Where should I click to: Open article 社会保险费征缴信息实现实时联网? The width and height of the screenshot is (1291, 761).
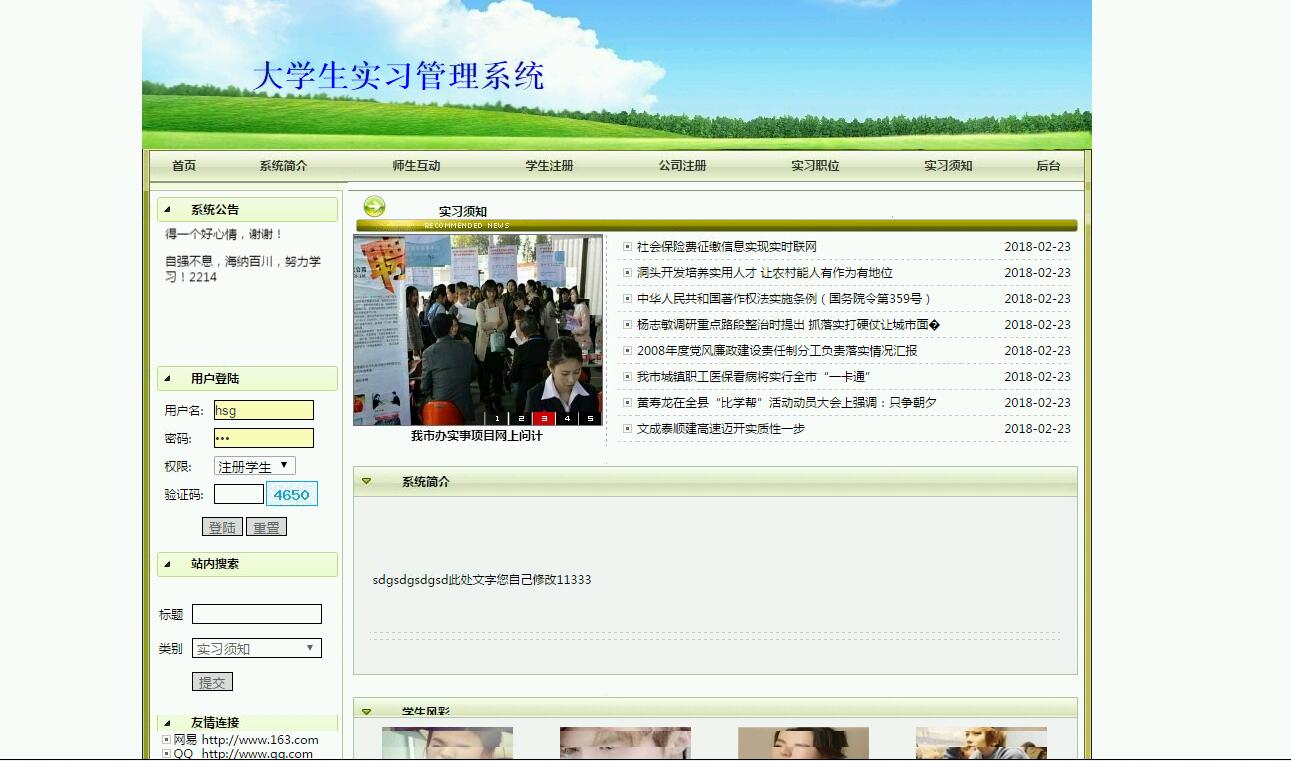(727, 247)
